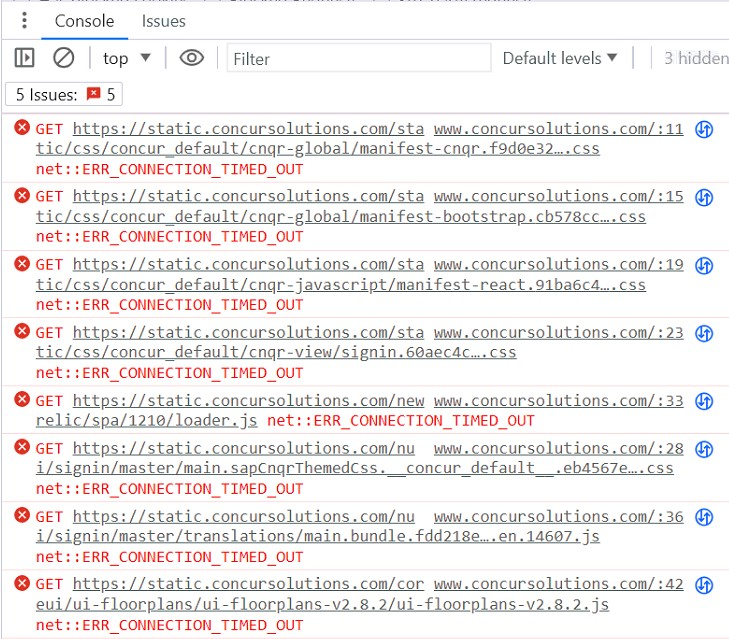This screenshot has height=639, width=729.
Task: Open the DevTools three-dot more options menu
Action: (x=24, y=21)
